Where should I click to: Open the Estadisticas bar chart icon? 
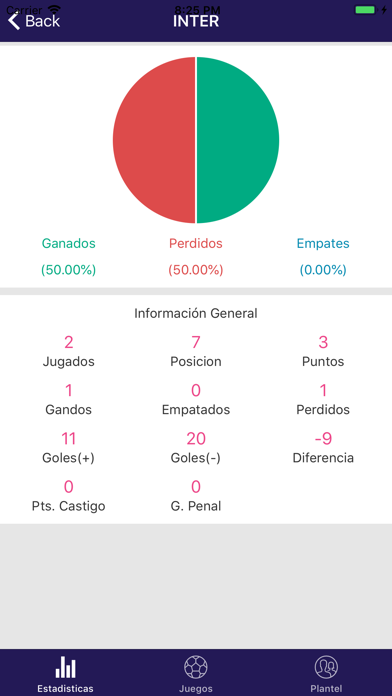point(65,667)
